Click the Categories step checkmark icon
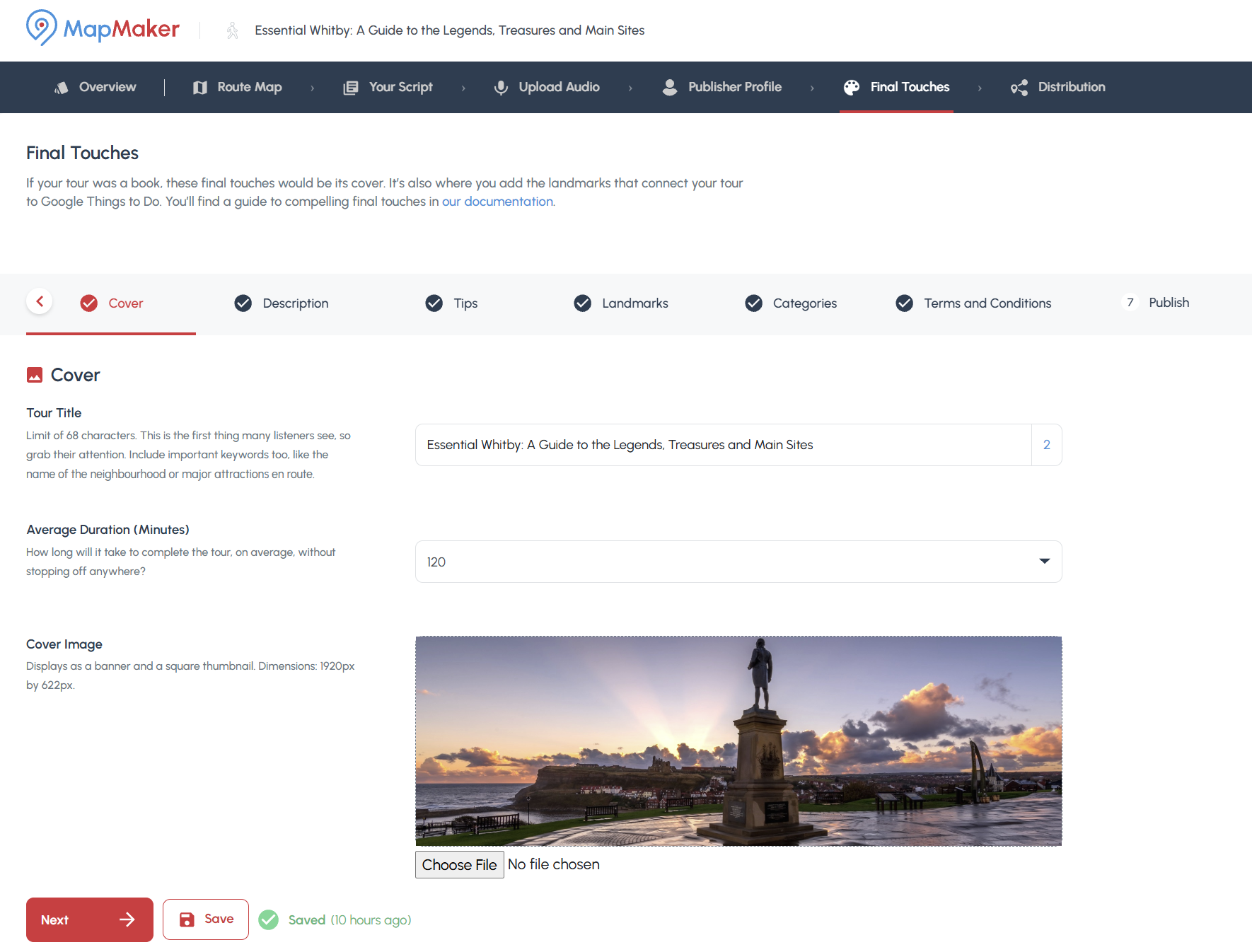 click(754, 303)
